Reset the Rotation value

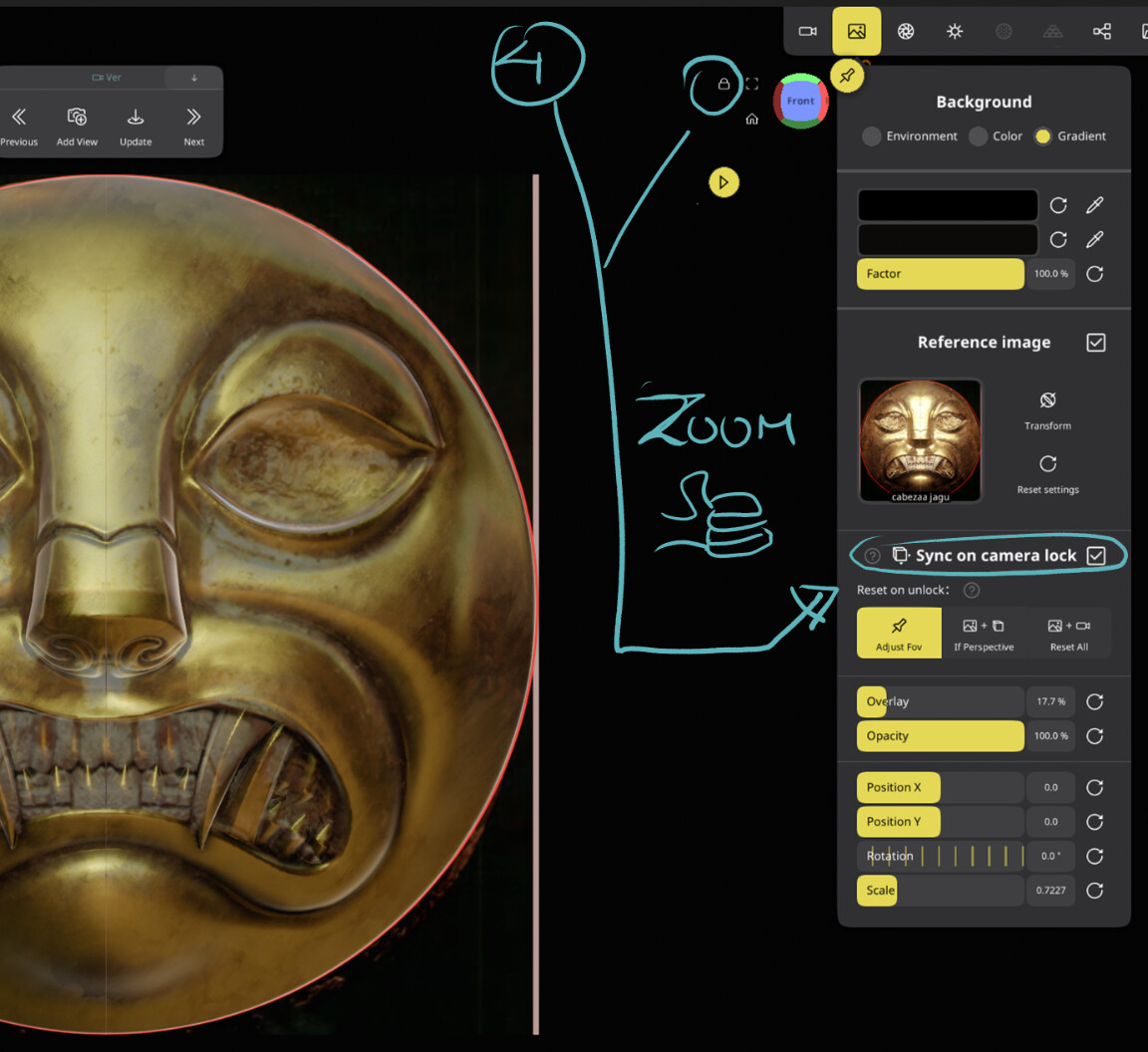[1094, 857]
